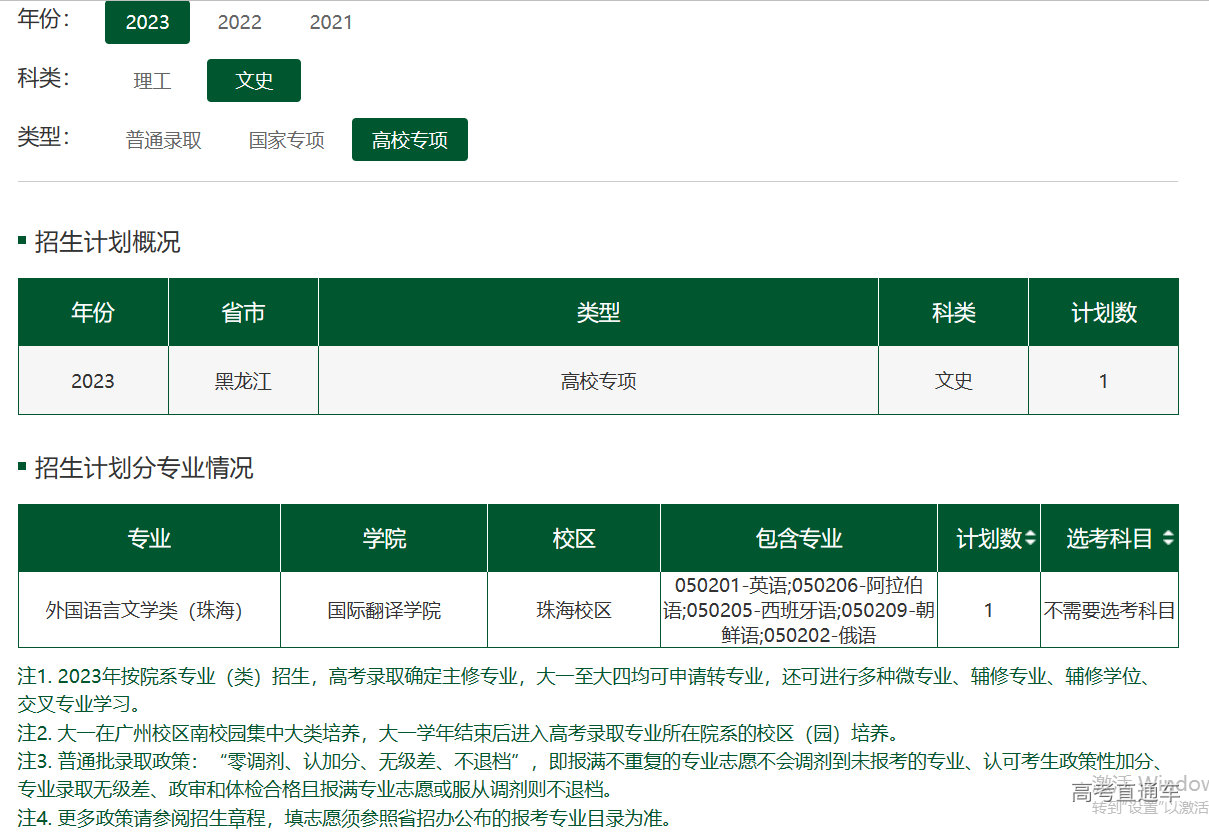
Task: Click the 国际翻译学院 cell
Action: coord(384,610)
